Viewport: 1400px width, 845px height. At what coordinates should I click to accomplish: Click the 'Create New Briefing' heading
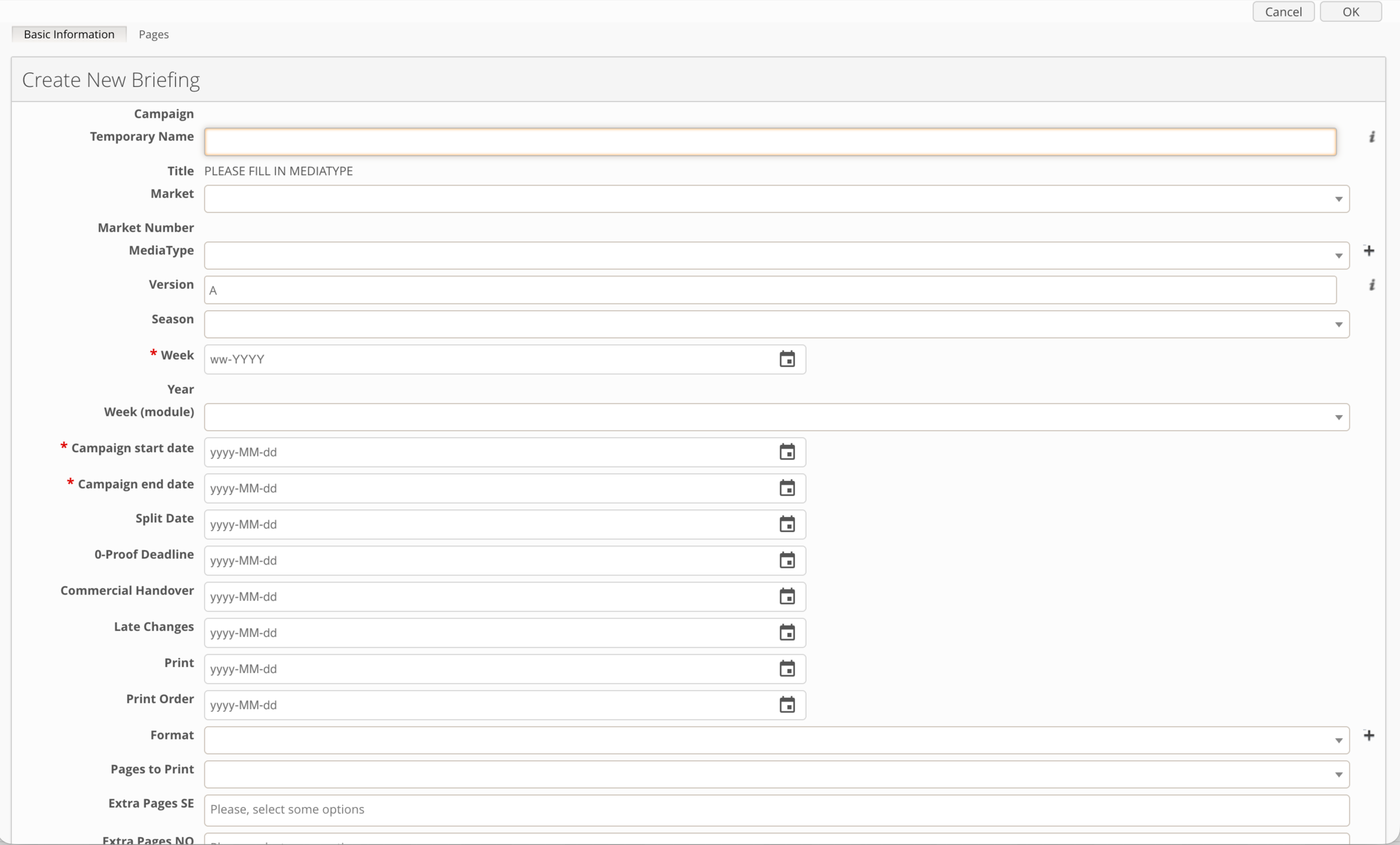click(x=111, y=80)
